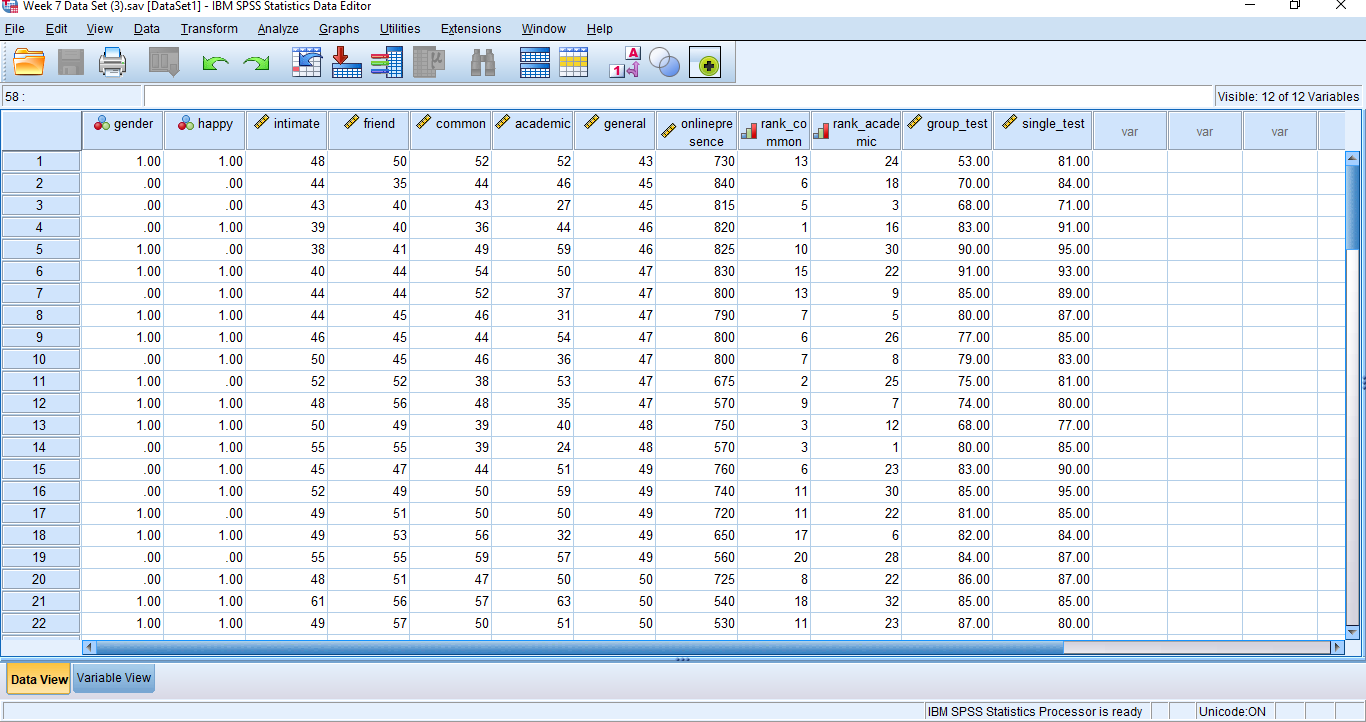Click the horizontal scrollbar left arrow
This screenshot has height=722, width=1366.
(x=89, y=648)
